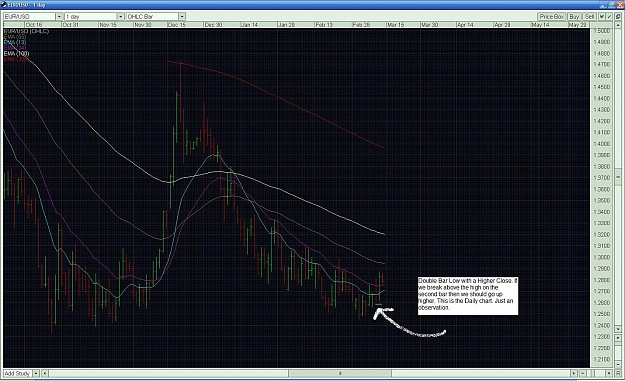Click the vertical scrollbar down arrow above the zoom control
Image resolution: width=625 pixels, height=381 pixels.
(x=618, y=329)
